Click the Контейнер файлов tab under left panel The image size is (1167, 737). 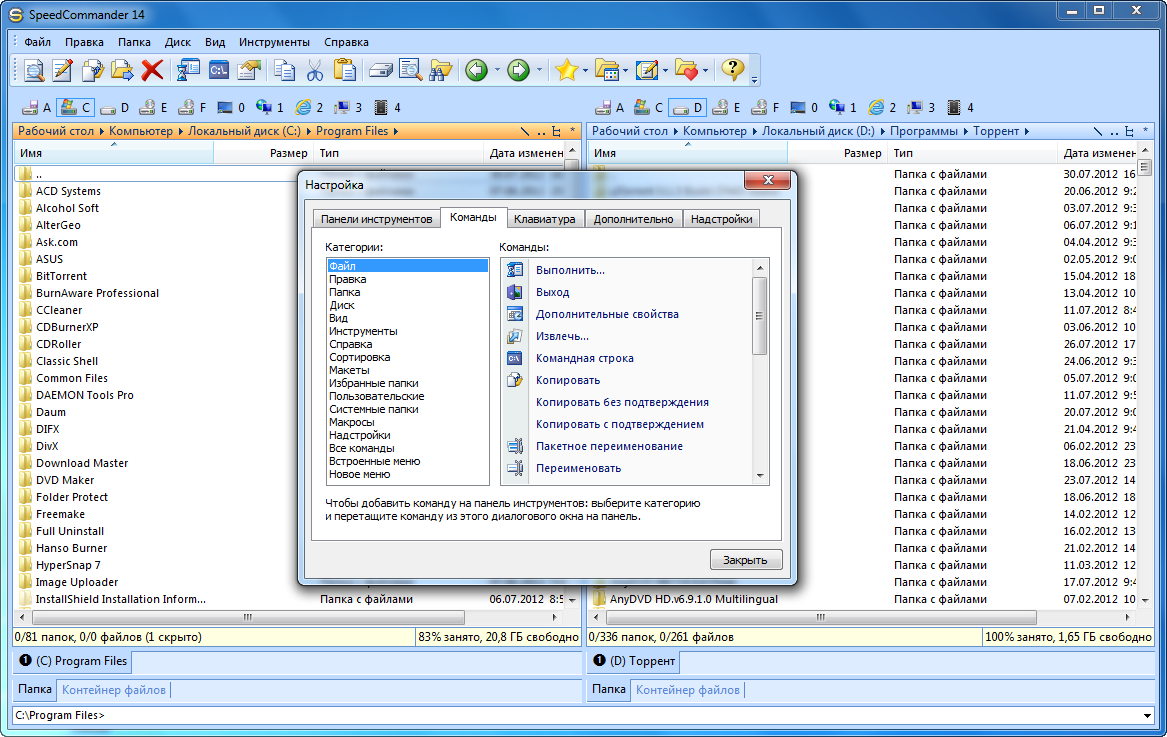[114, 690]
